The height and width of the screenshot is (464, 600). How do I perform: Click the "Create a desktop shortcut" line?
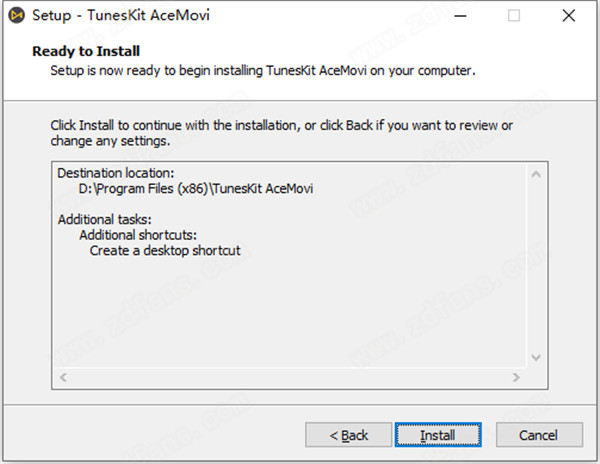tap(165, 250)
